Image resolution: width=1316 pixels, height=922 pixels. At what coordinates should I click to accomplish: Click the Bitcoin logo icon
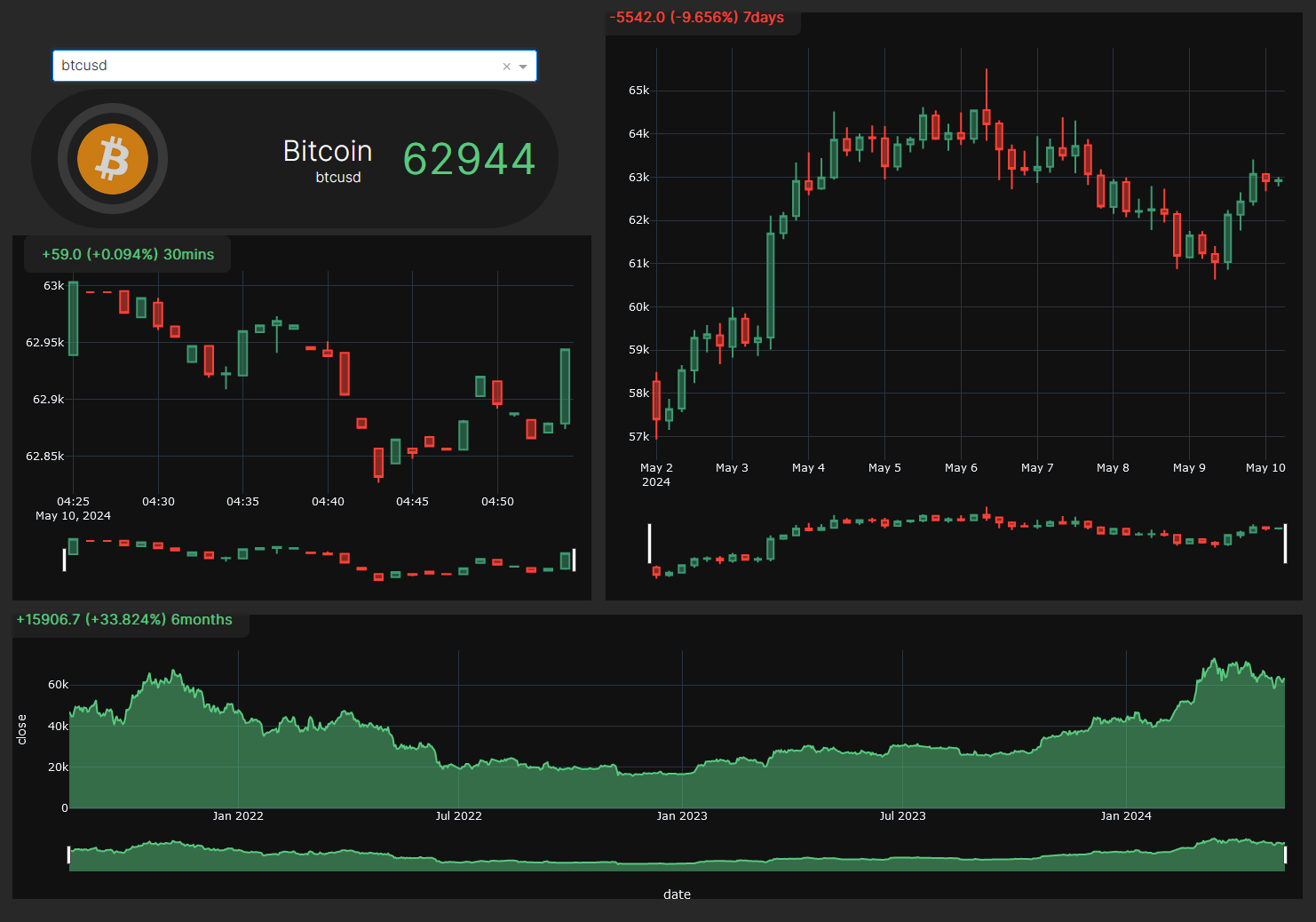(x=113, y=159)
